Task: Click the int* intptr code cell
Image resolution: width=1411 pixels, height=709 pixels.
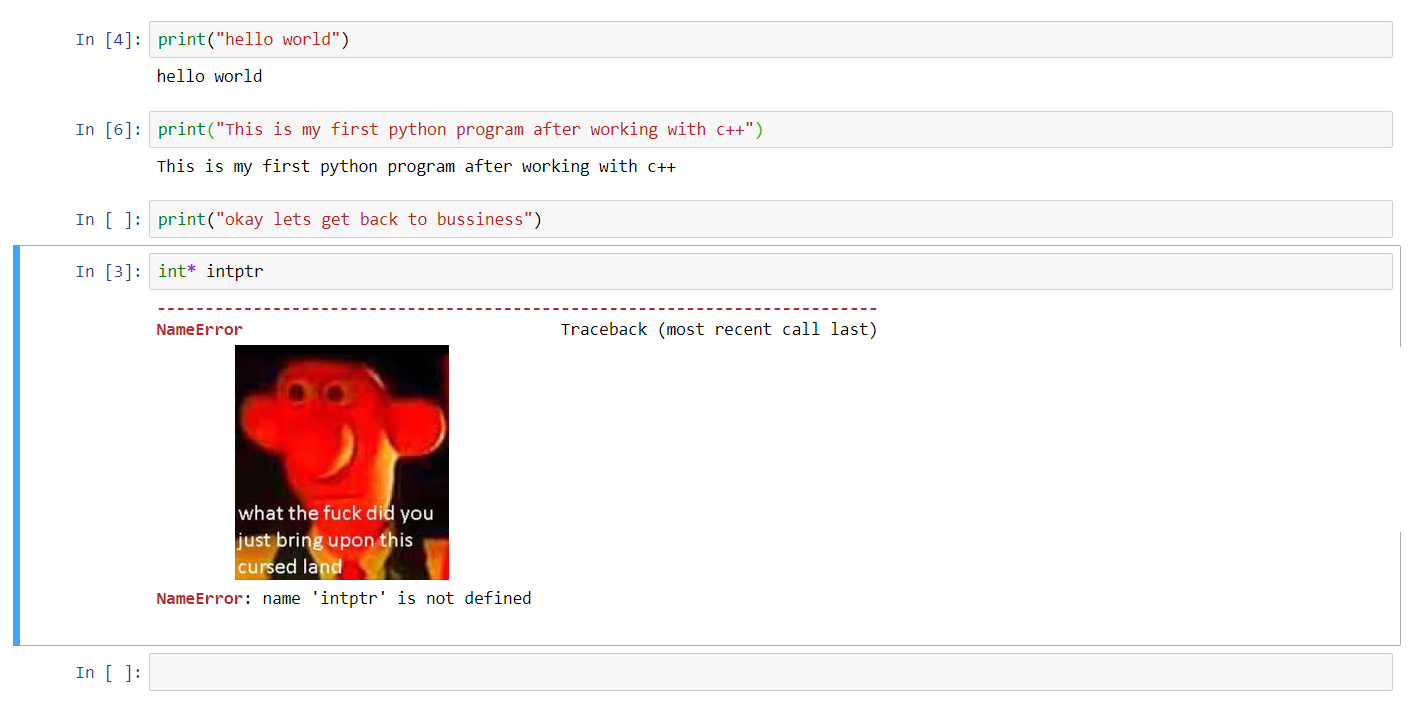Action: [x=770, y=271]
